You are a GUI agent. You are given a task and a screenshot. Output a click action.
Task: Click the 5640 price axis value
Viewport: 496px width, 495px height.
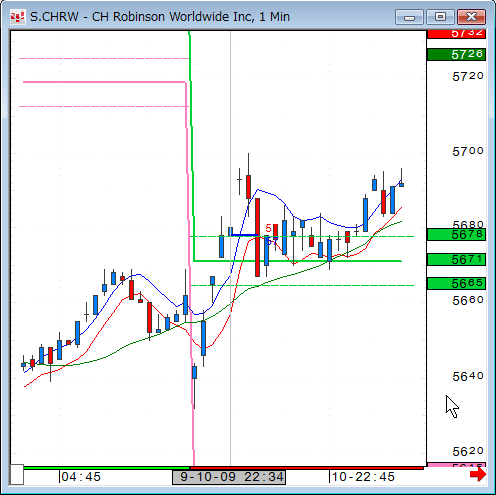point(468,377)
